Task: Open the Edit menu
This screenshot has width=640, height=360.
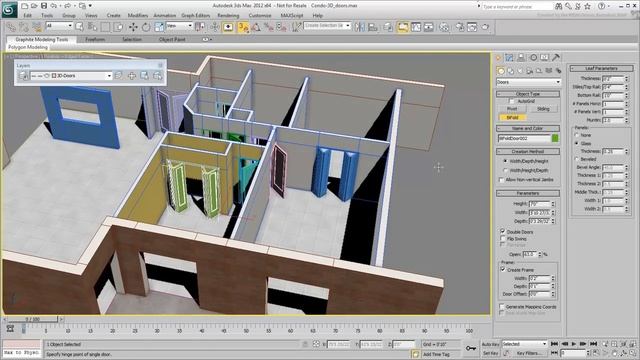Action: [28, 16]
